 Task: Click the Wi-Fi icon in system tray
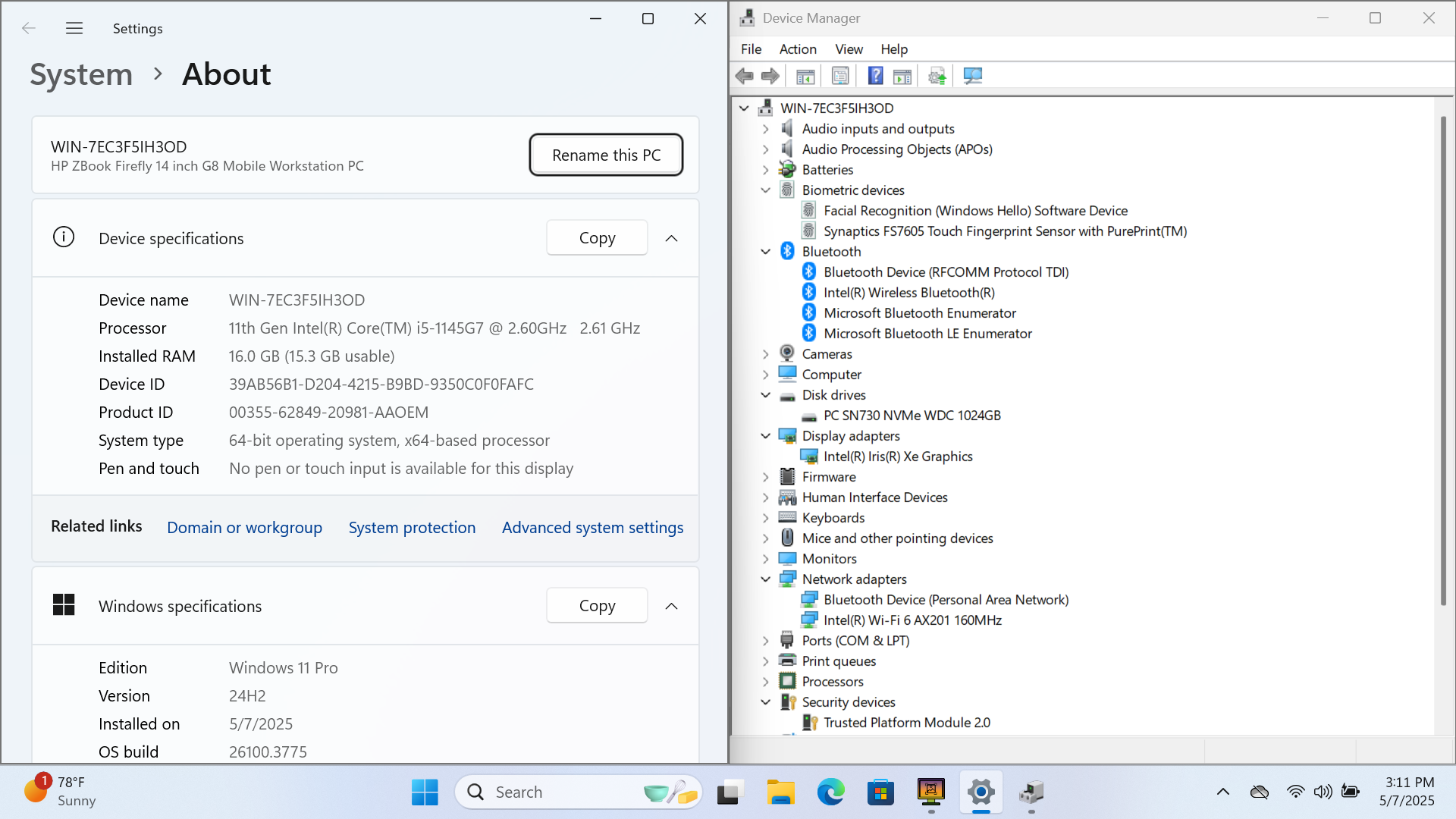(x=1295, y=792)
